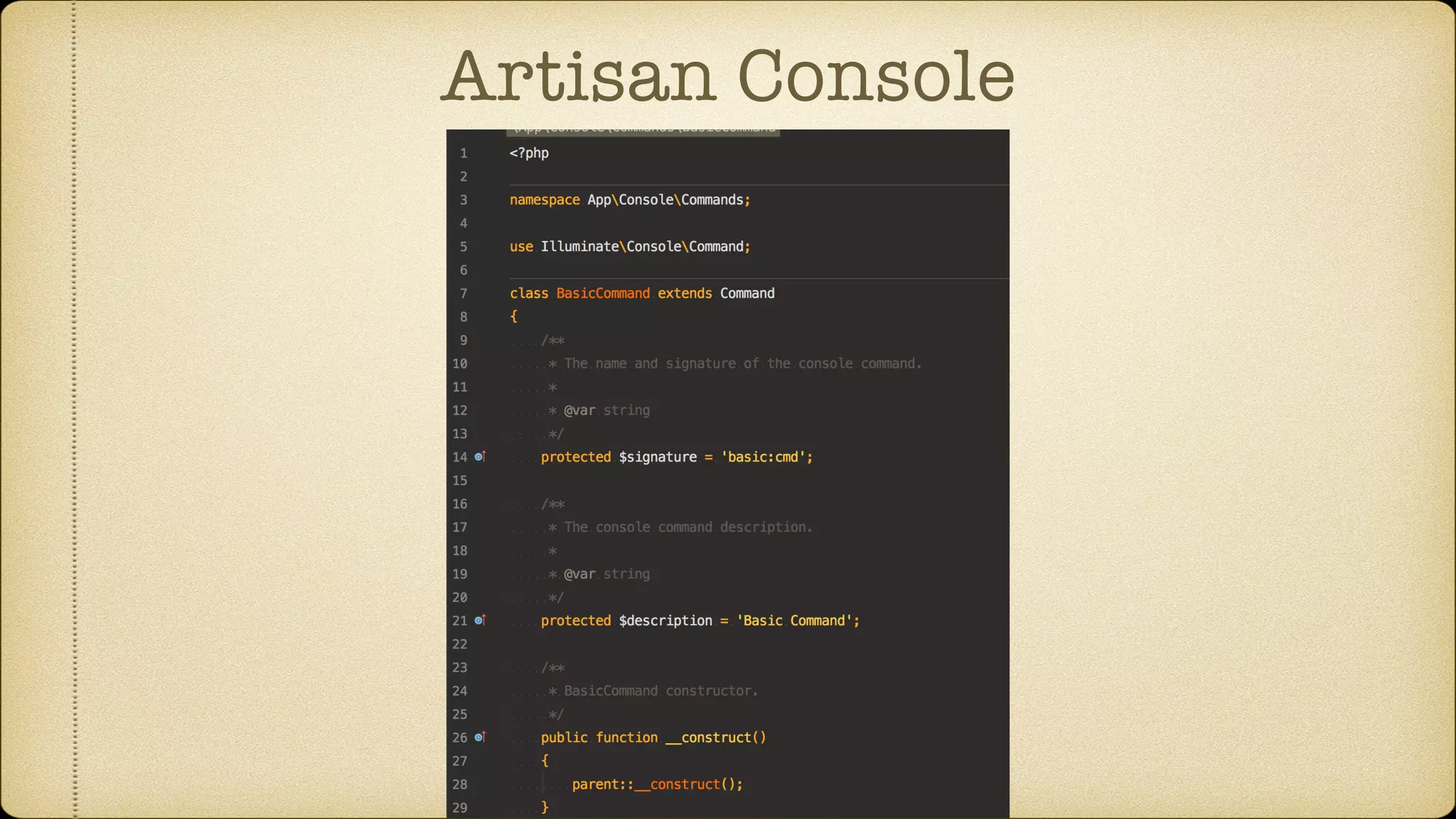
Task: Click '__construct()' method name on line 26
Action: click(716, 737)
